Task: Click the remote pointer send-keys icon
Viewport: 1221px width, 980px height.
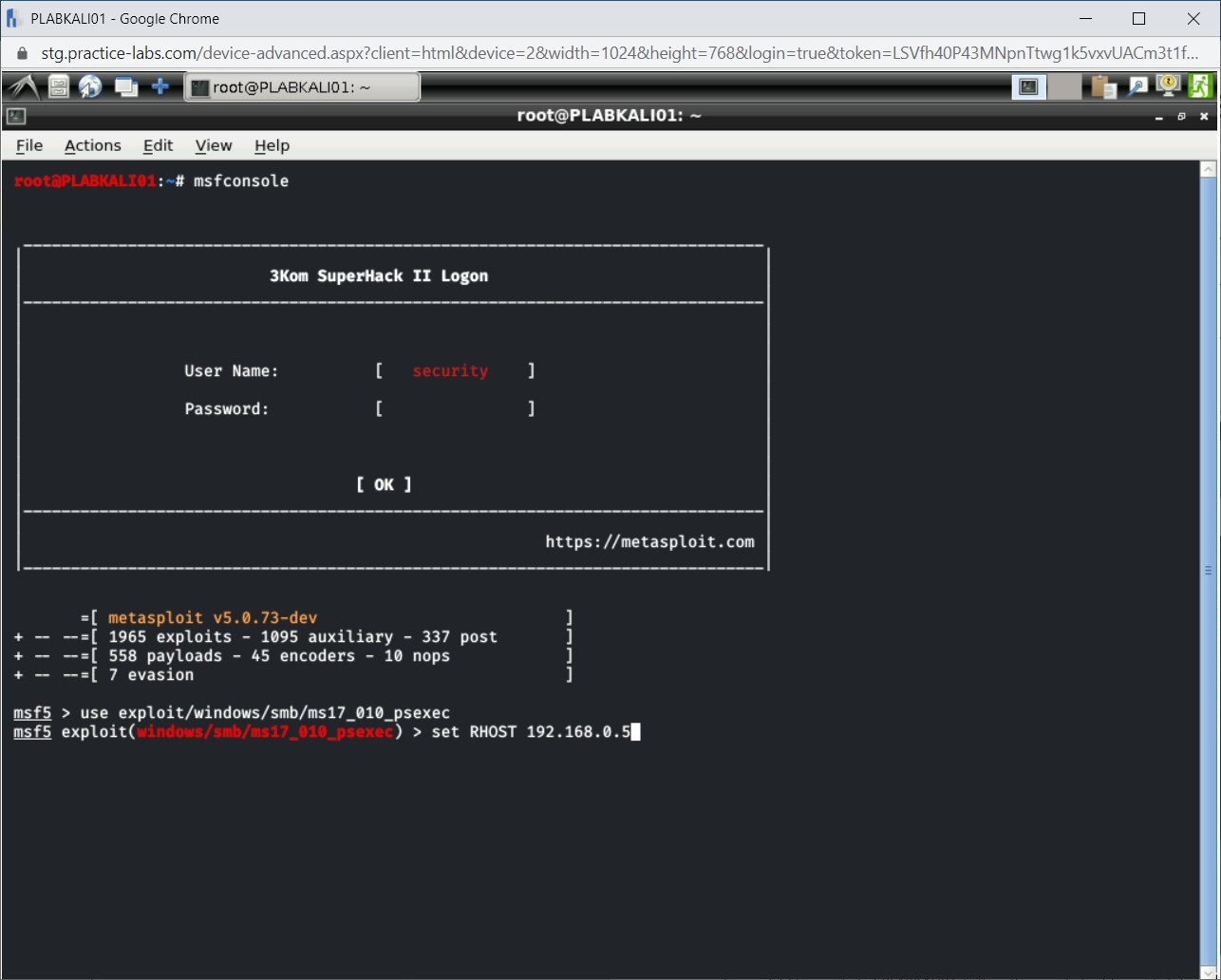Action: click(1137, 86)
